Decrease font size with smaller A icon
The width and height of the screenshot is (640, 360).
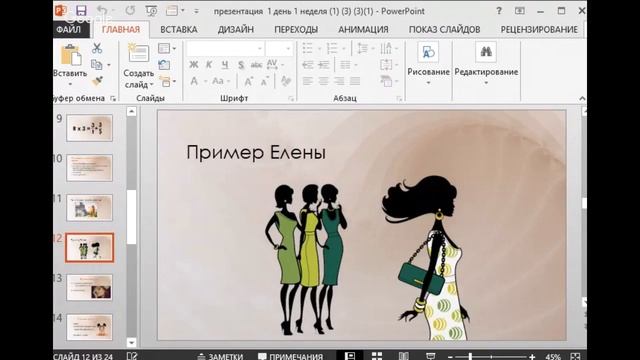click(x=264, y=82)
